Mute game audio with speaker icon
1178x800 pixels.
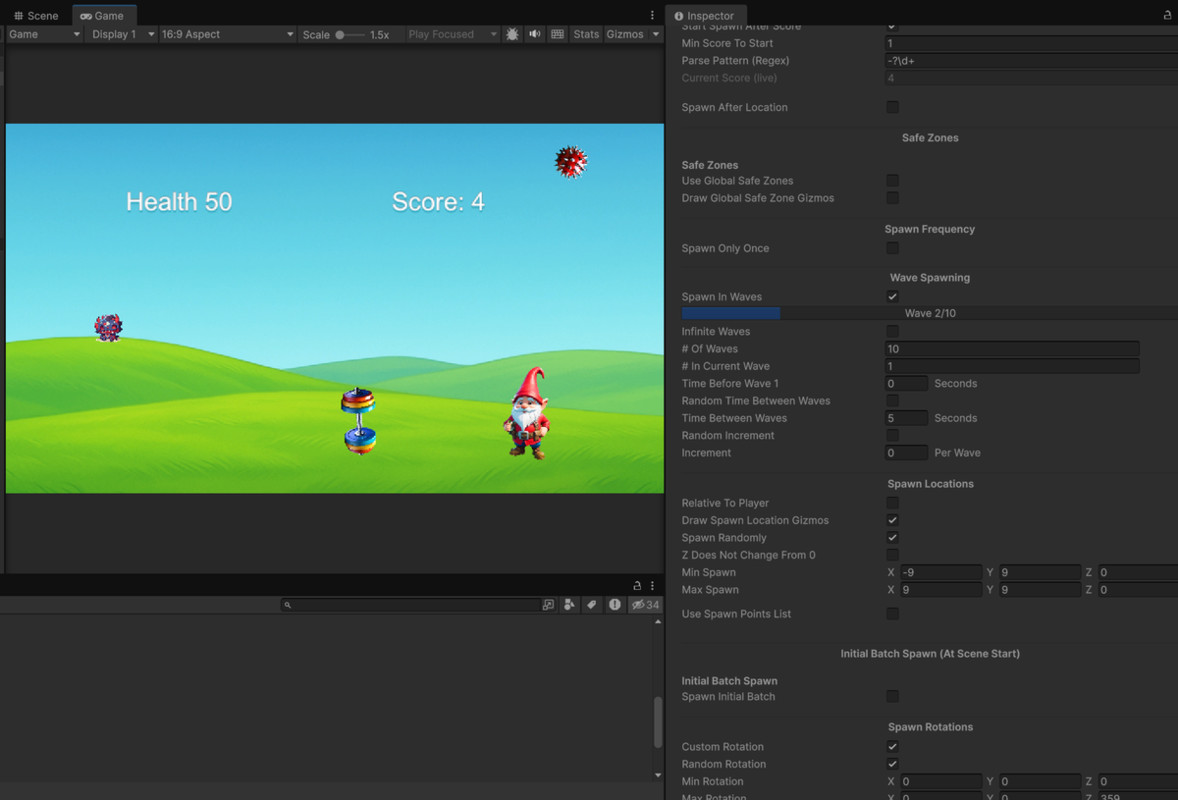point(535,34)
